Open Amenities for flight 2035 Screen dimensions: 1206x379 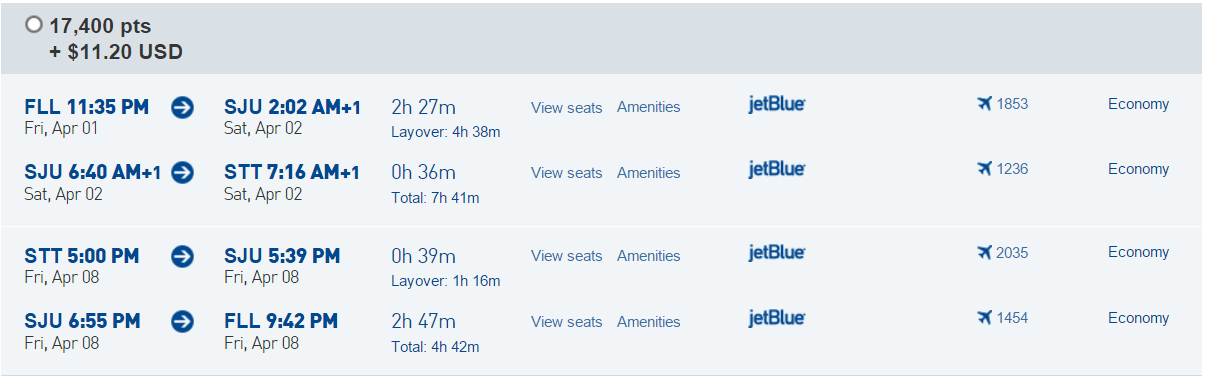click(648, 256)
